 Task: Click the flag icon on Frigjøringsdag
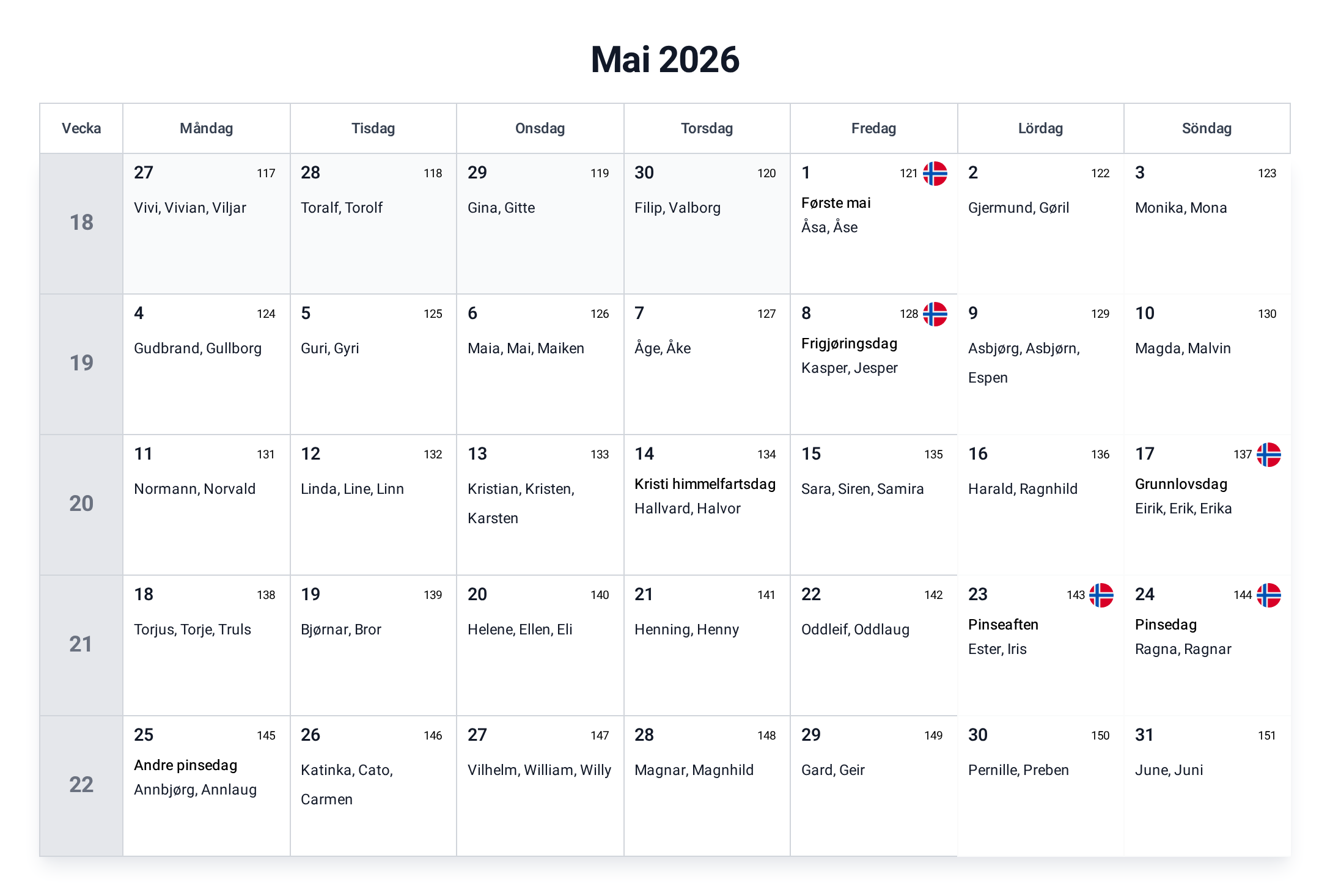935,314
